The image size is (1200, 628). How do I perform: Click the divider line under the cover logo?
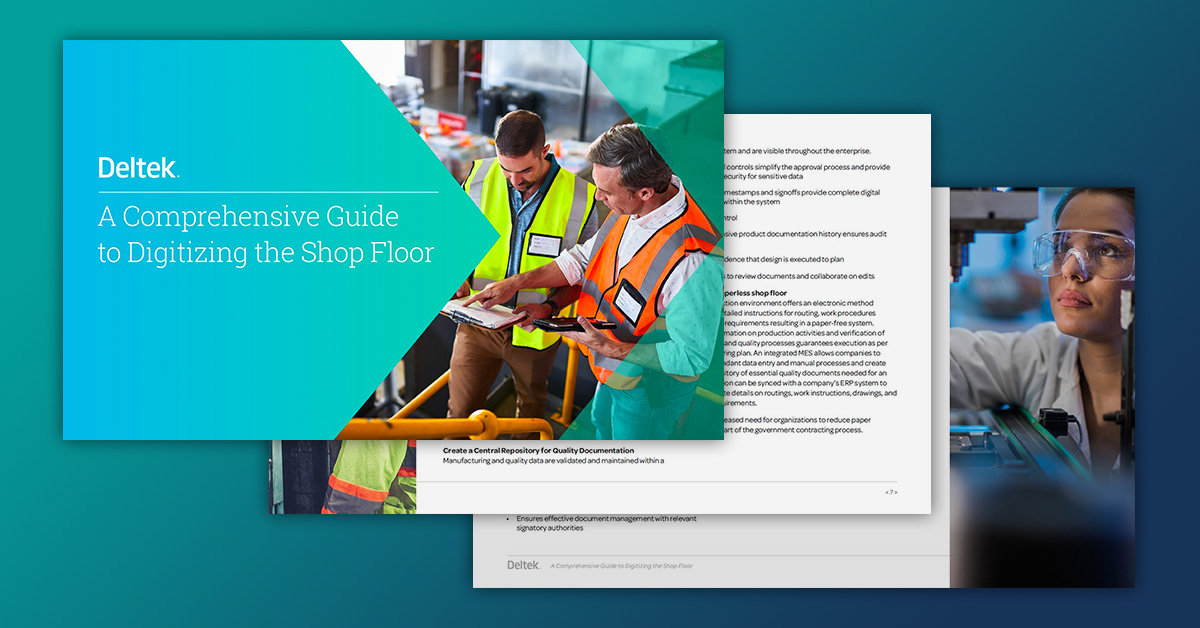(267, 192)
